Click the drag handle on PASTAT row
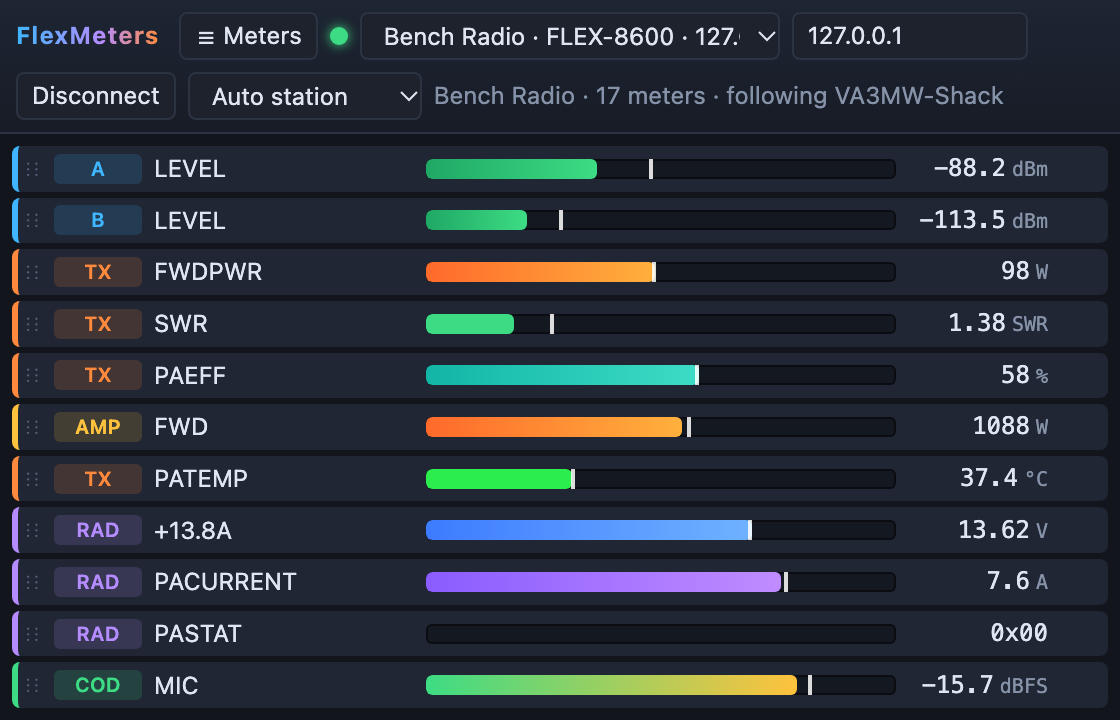 click(x=32, y=634)
